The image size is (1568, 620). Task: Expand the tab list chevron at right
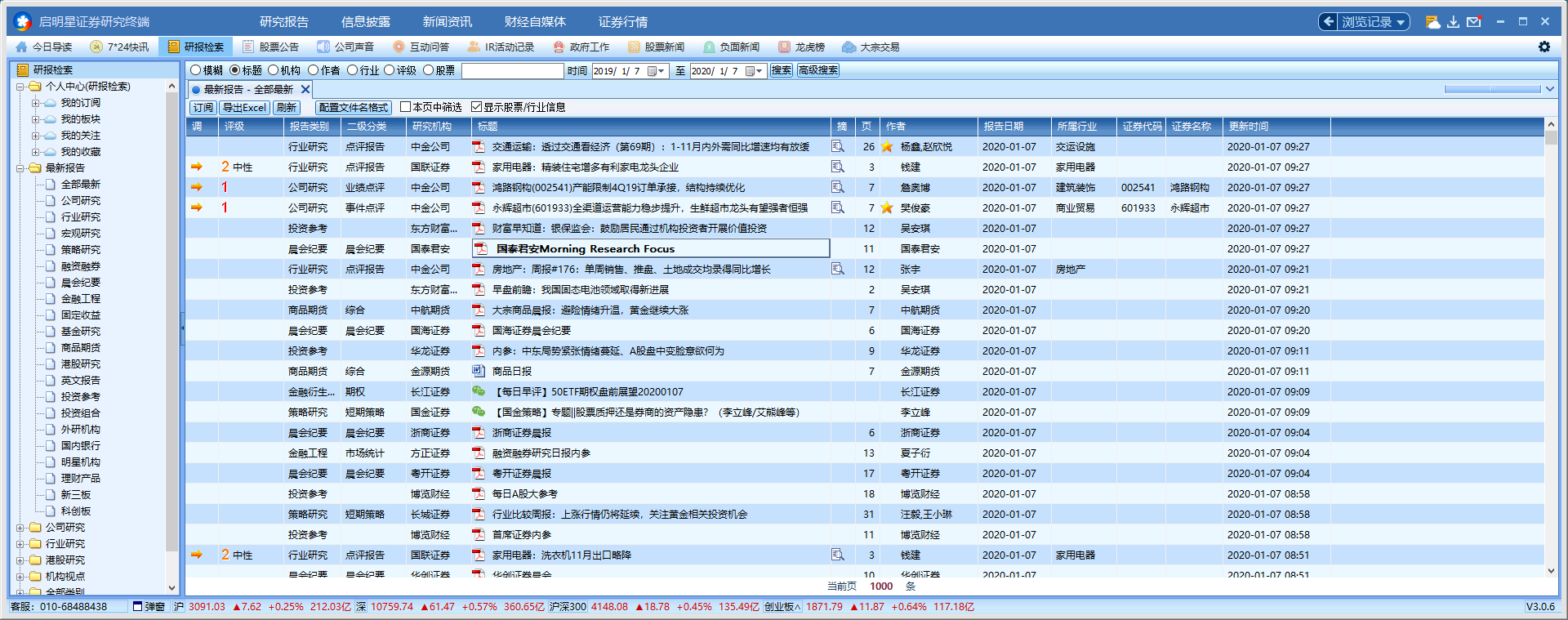tap(1550, 89)
